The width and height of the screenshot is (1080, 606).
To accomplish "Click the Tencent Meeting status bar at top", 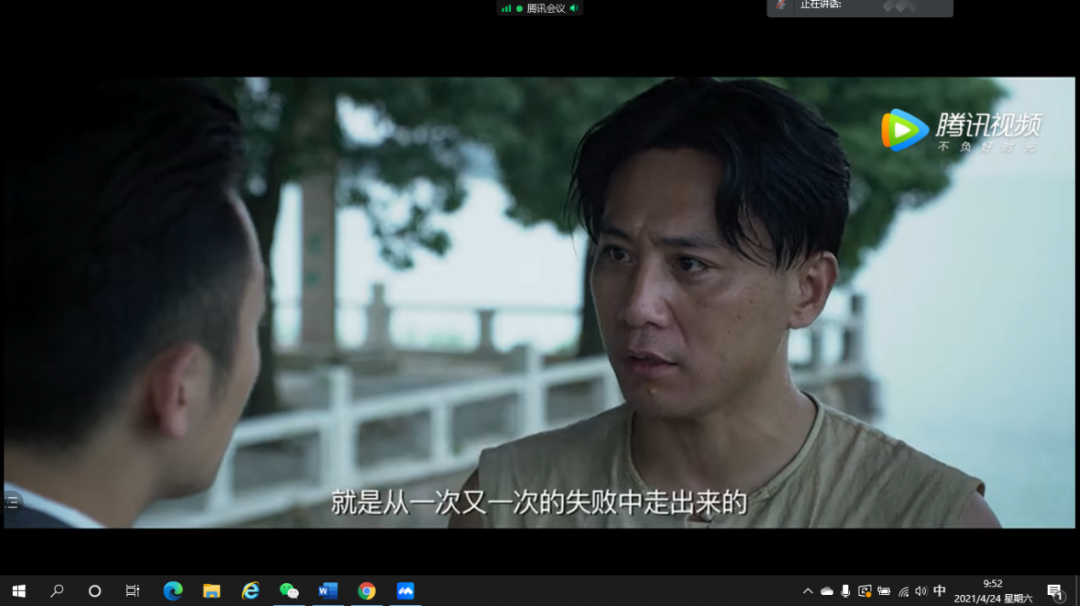I will tap(540, 8).
